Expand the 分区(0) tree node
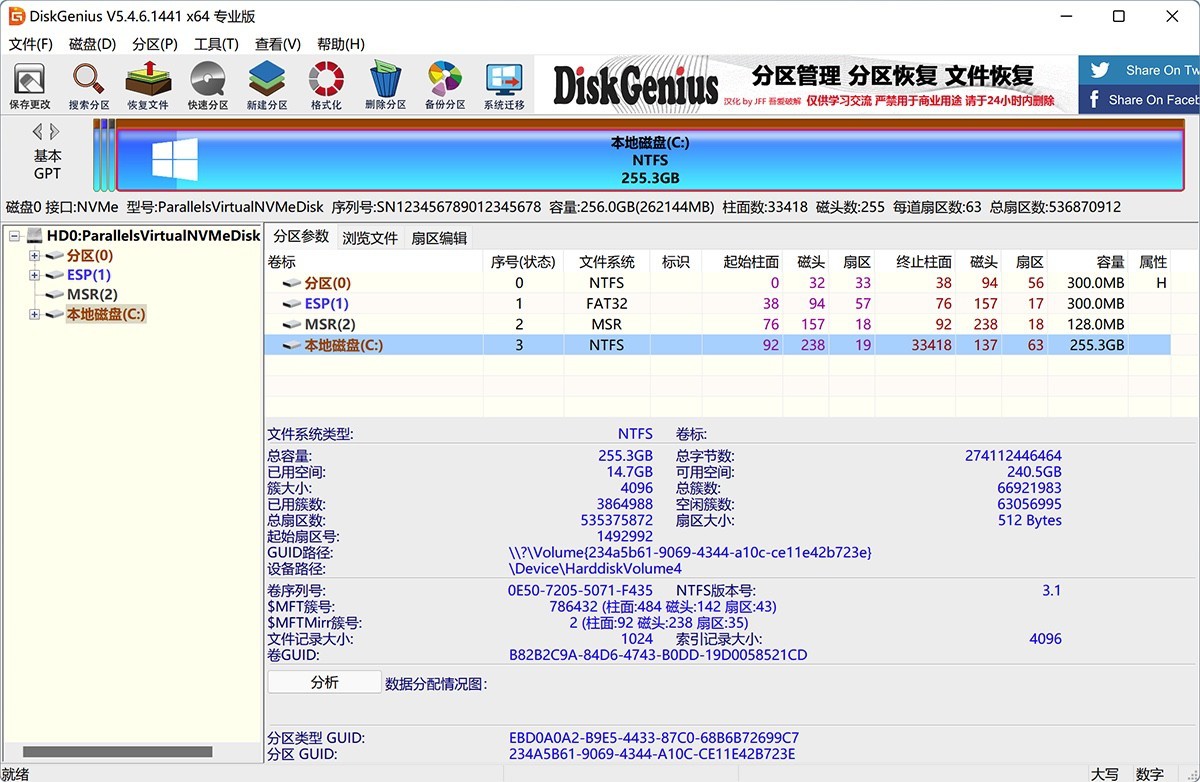Viewport: 1200px width, 782px height. (33, 255)
